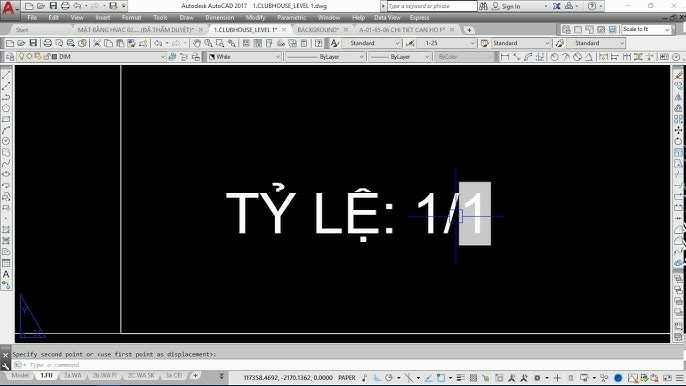Open the ByLayer linetype dropdown
Viewport: 686px width, 386px height.
361,57
